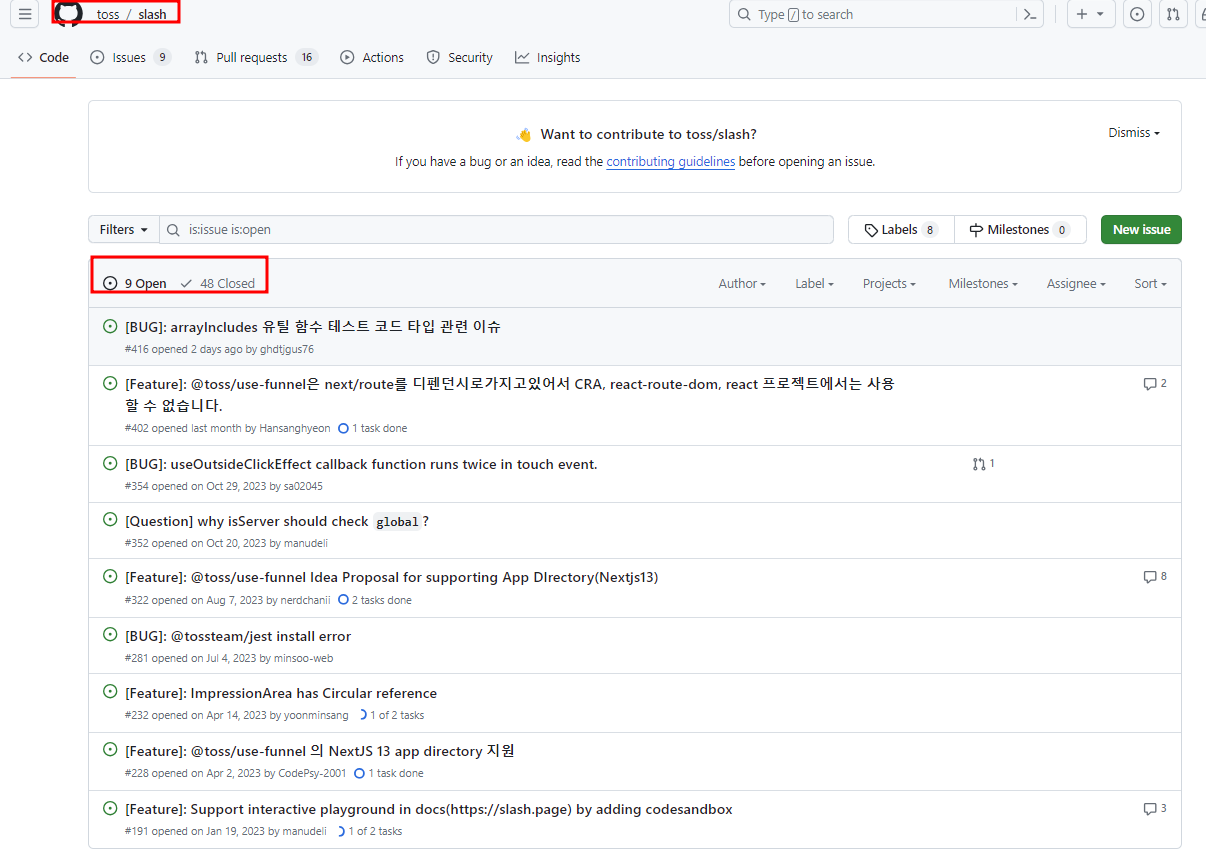Expand the Label filter dropdown
Image resolution: width=1206 pixels, height=862 pixels.
(815, 284)
